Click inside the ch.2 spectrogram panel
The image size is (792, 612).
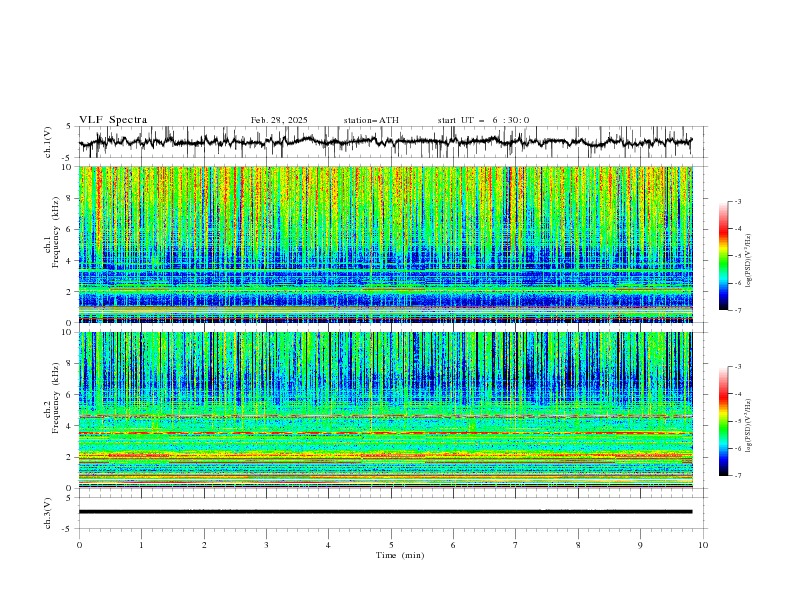(x=385, y=410)
